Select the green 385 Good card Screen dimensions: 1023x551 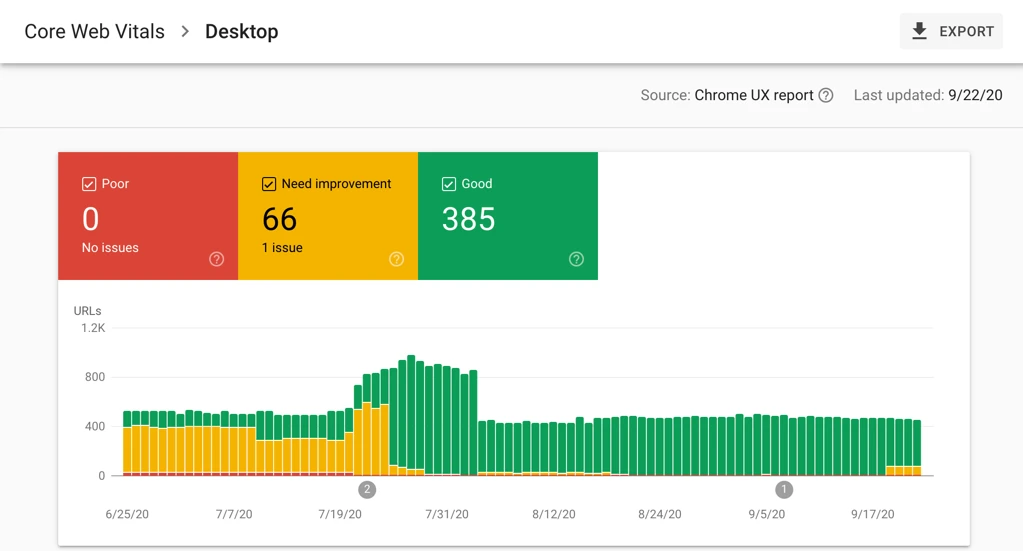(508, 216)
